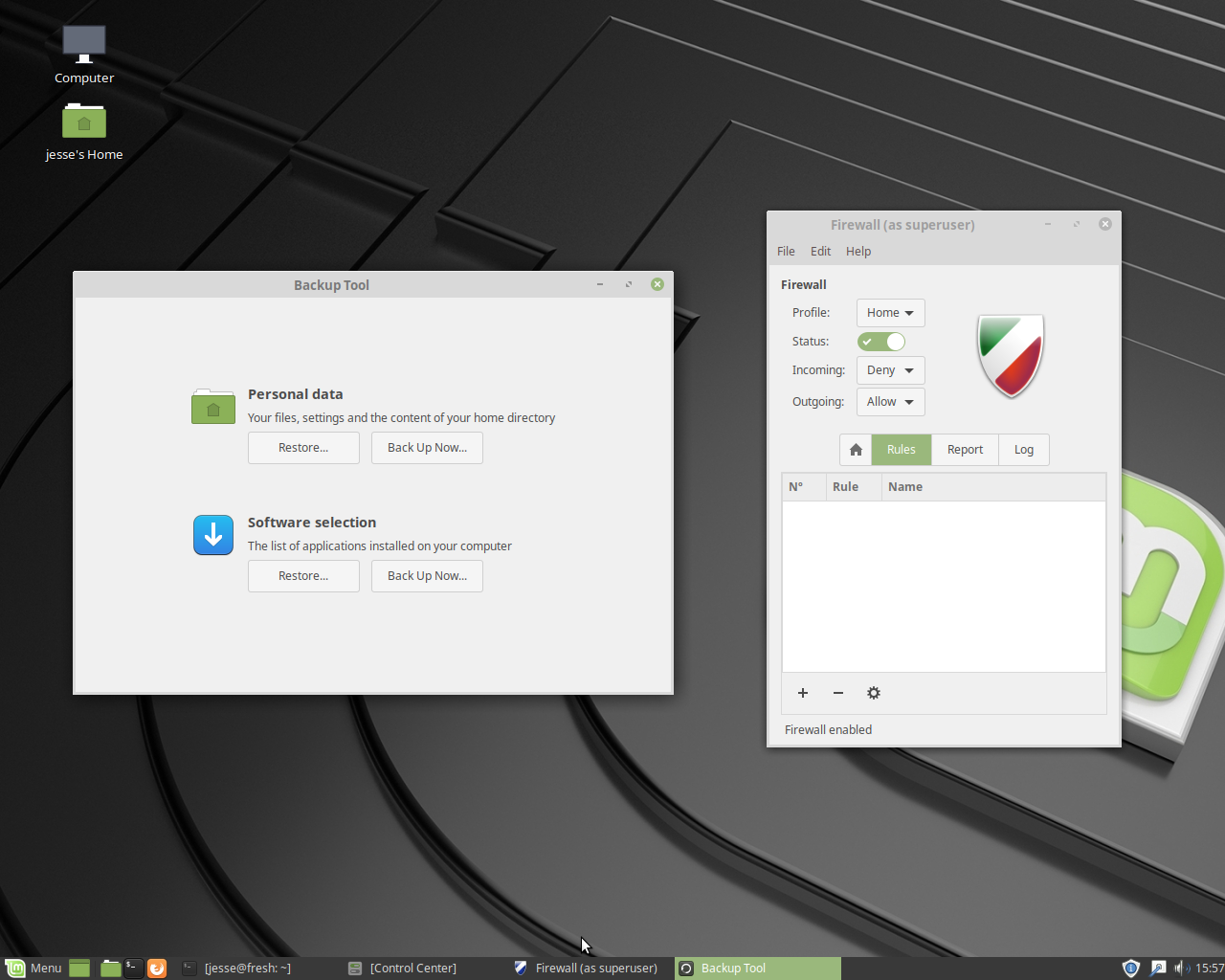Add a firewall rule with plus icon
Screen dimensions: 1225x980
803,693
